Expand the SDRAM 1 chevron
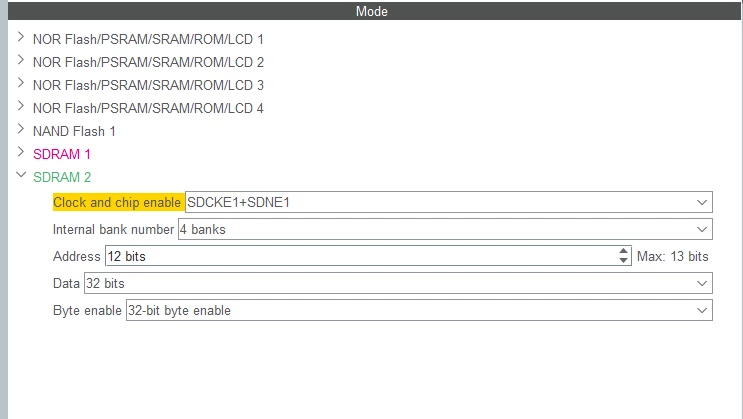743x419 pixels. 20,152
